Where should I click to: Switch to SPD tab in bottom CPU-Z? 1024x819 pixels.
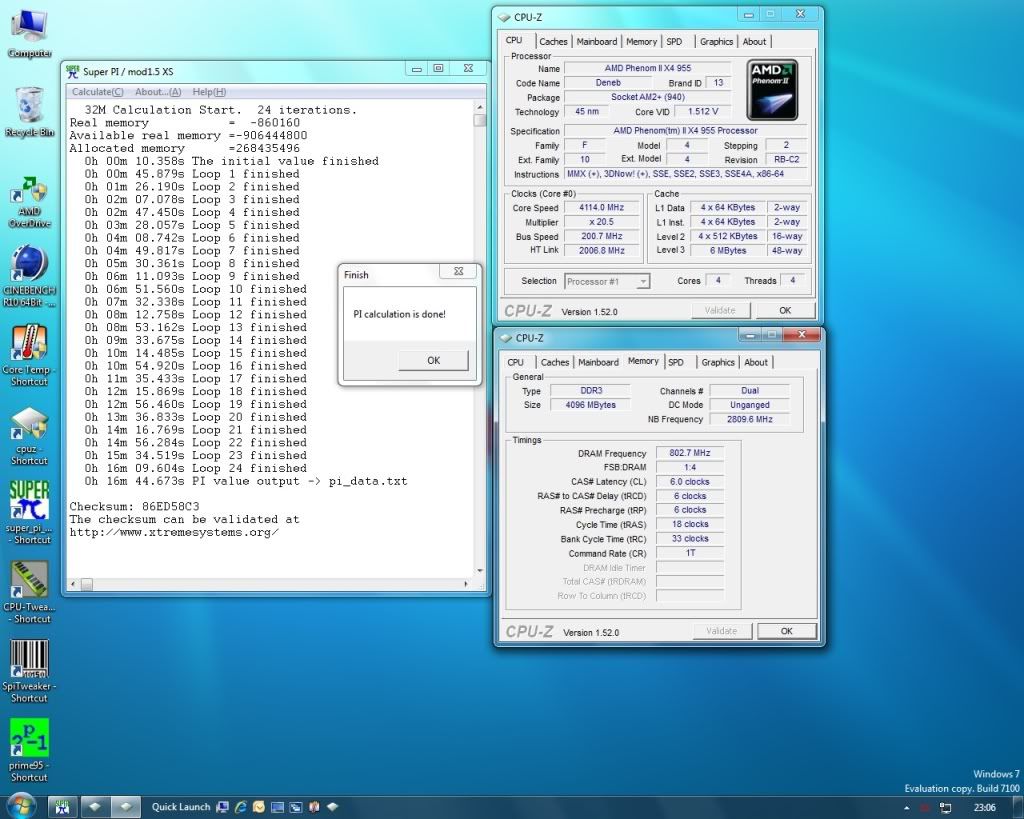pos(676,362)
